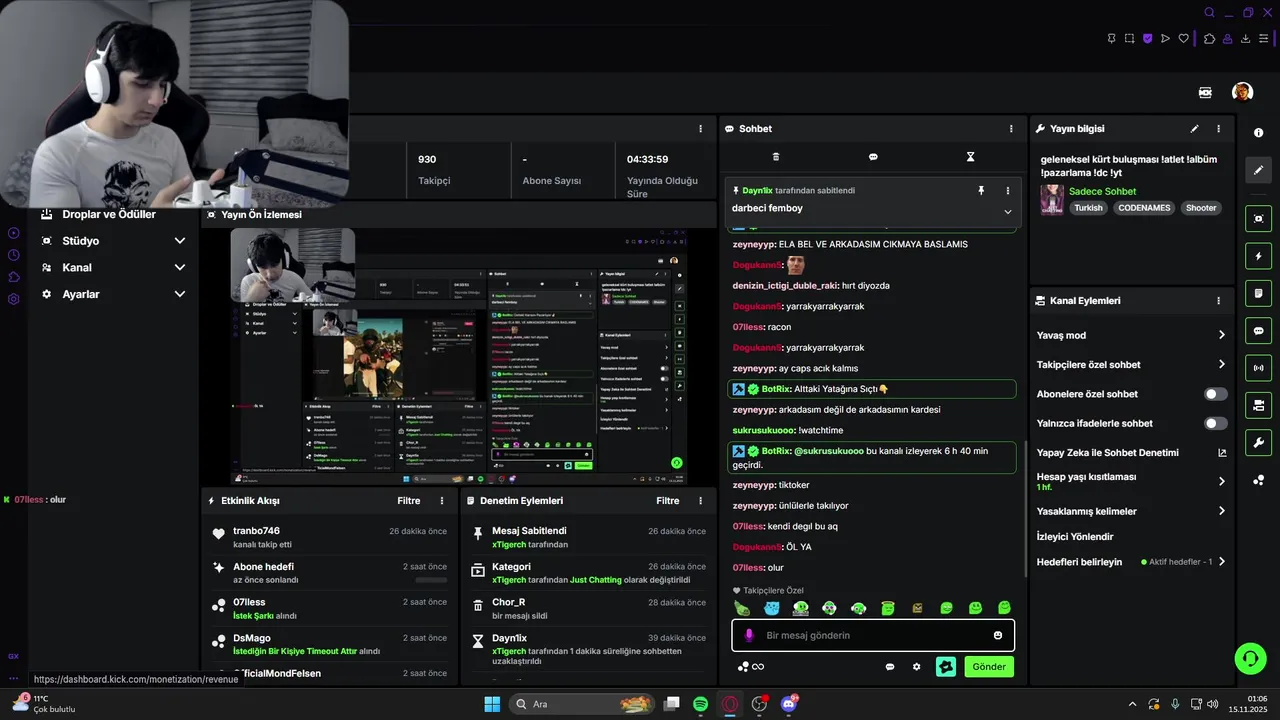
Task: Click the channel points infinity icon
Action: tap(750, 667)
